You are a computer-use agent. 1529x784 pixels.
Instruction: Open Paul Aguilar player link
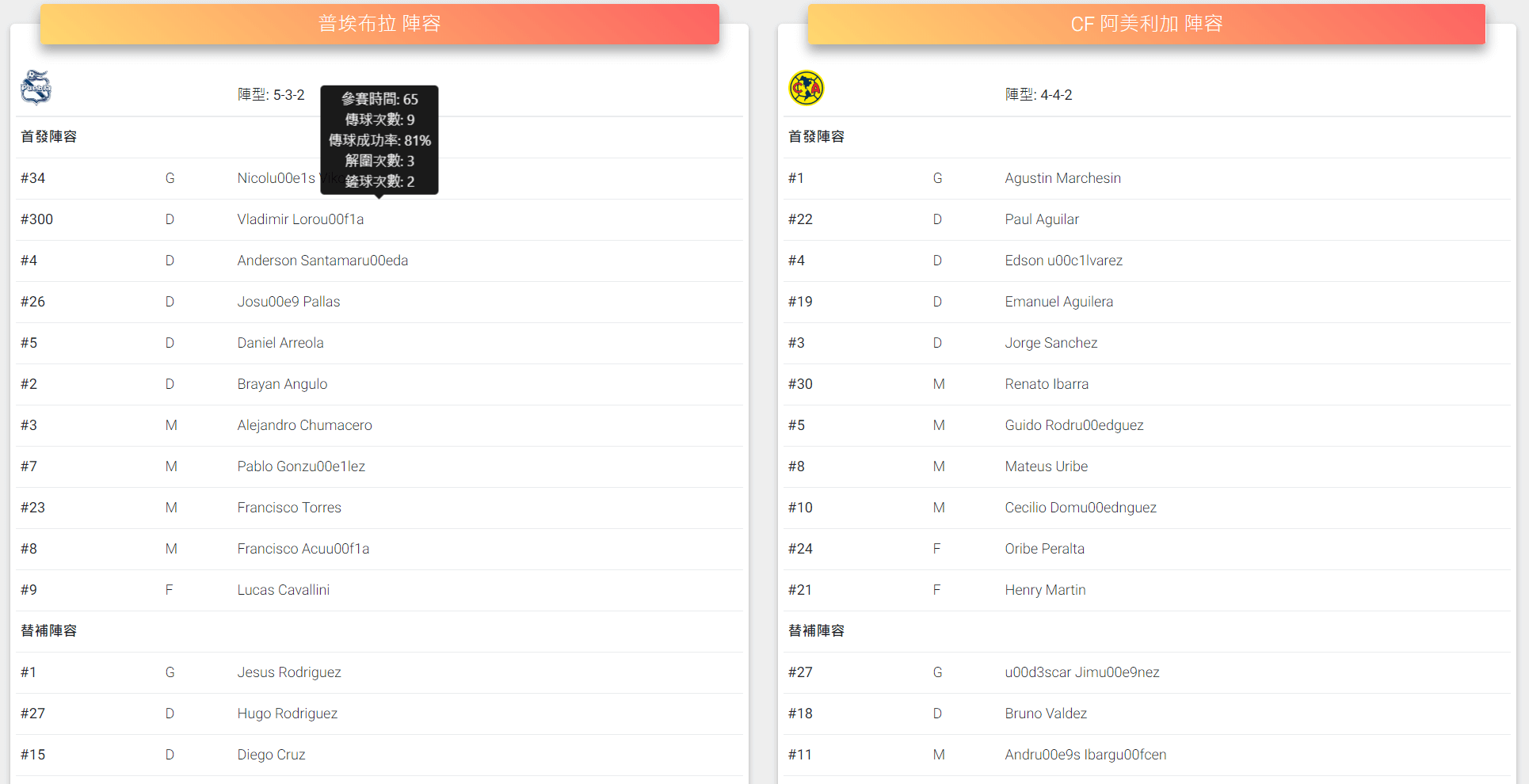pos(1042,219)
